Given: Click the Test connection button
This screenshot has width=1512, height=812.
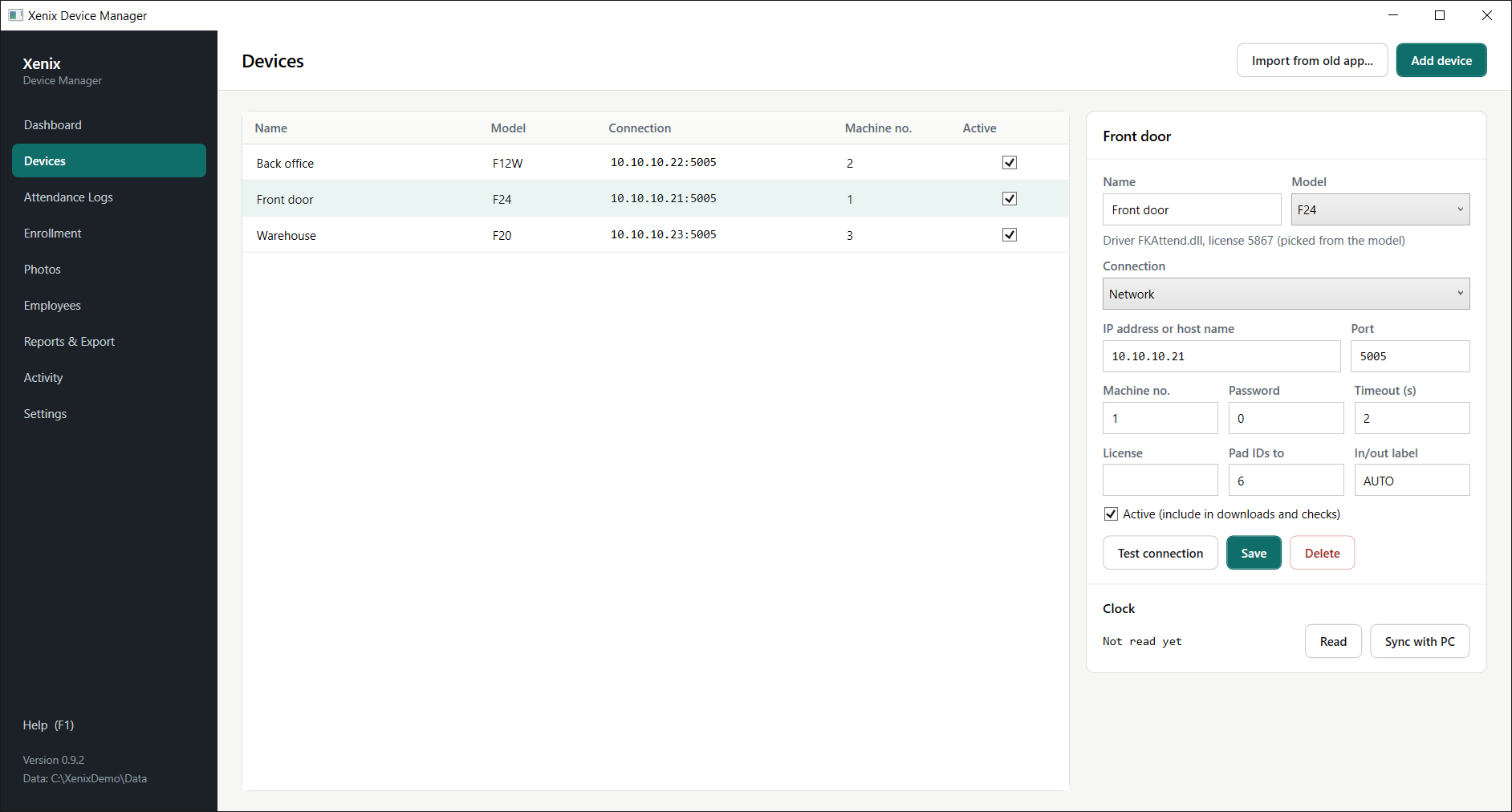Looking at the screenshot, I should coord(1160,553).
